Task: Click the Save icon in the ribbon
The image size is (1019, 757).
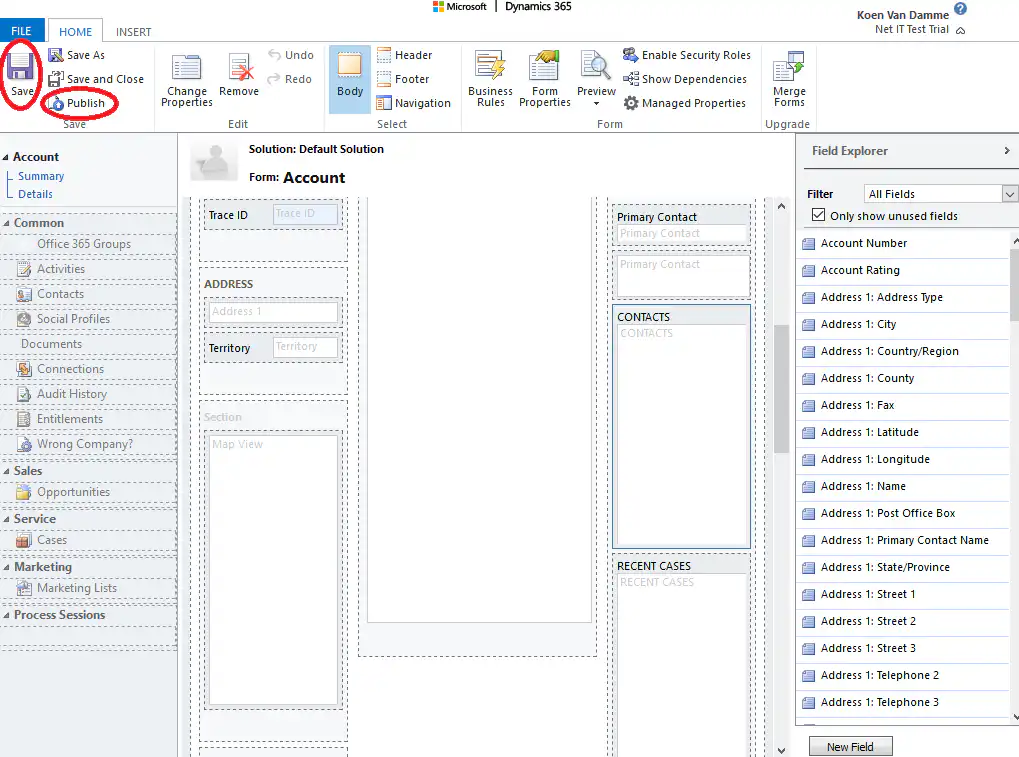Action: 20,70
